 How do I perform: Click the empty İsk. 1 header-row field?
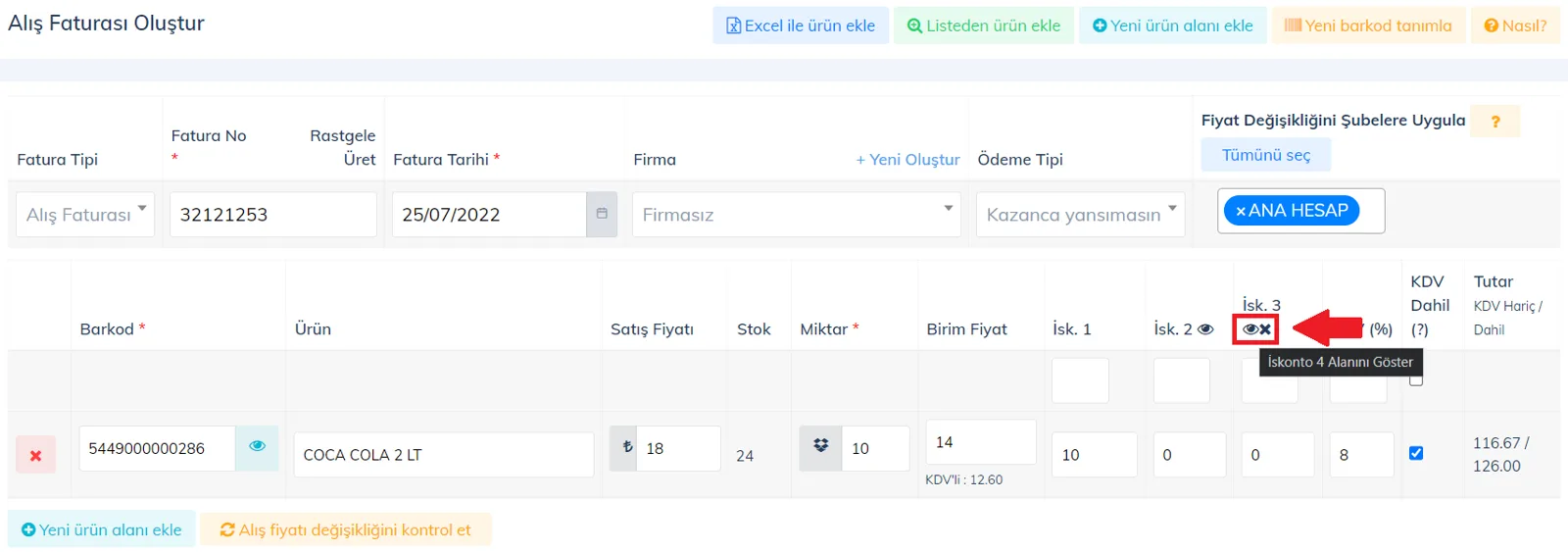point(1080,380)
